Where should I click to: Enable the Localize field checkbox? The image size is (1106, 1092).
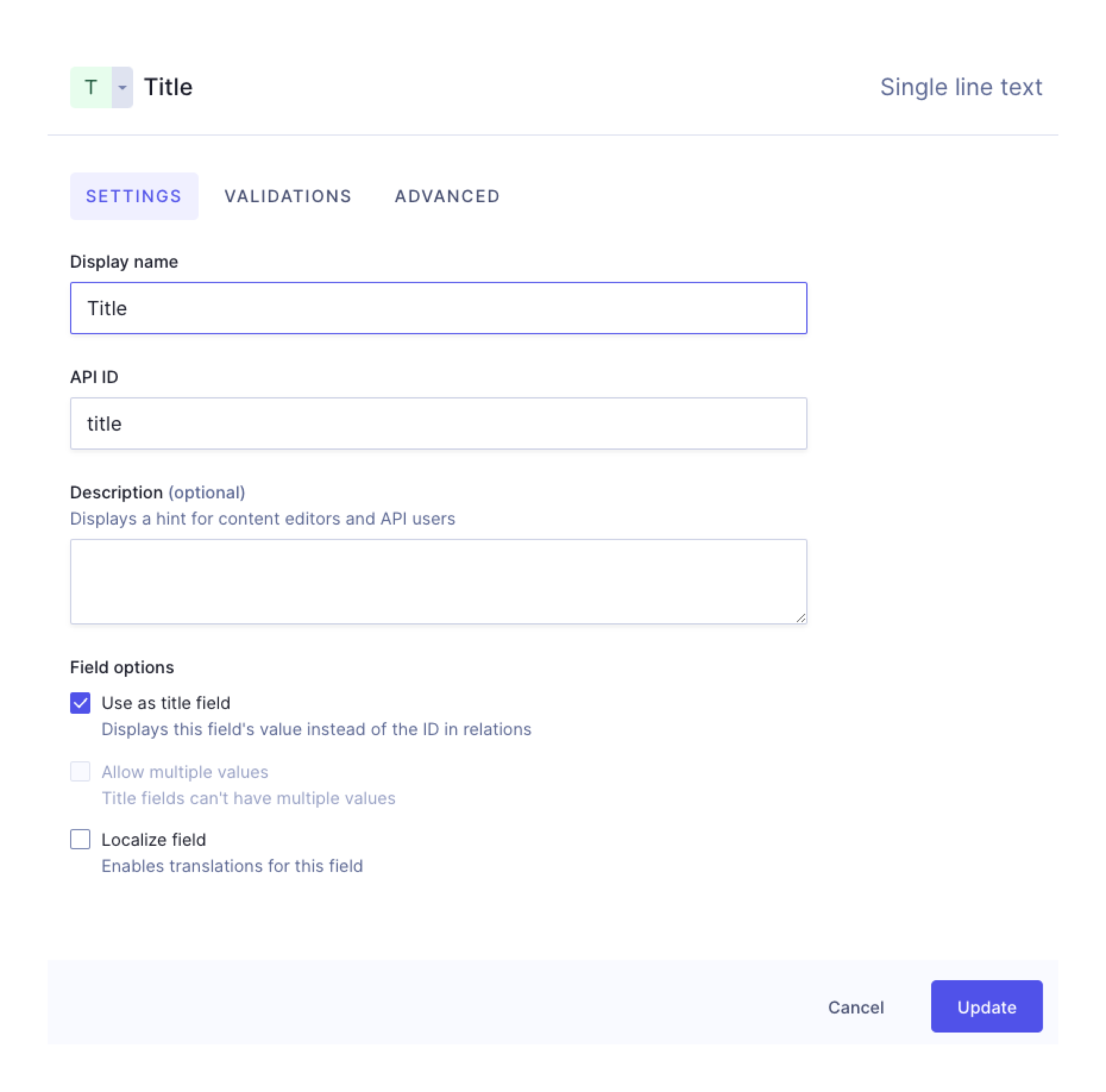pyautogui.click(x=81, y=839)
